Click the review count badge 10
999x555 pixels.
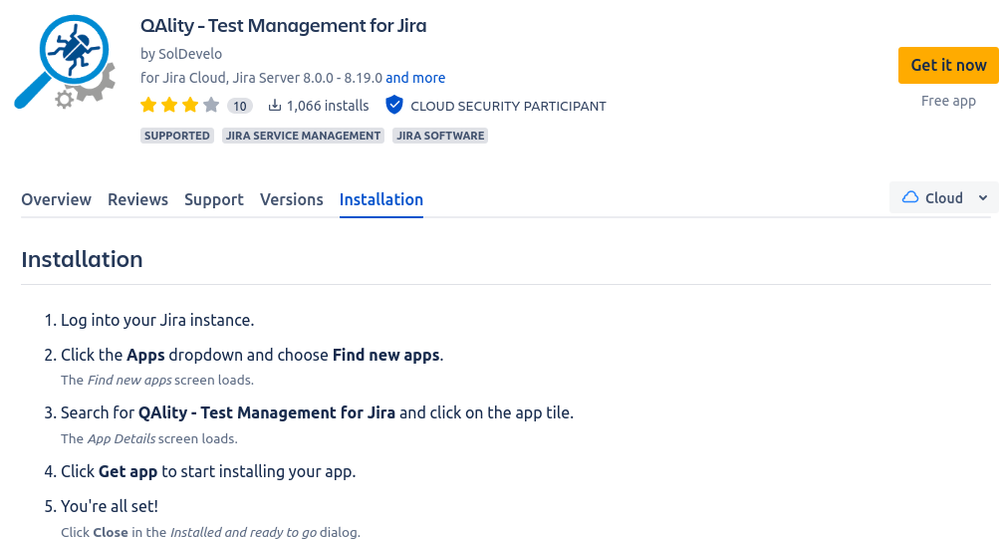pos(240,106)
